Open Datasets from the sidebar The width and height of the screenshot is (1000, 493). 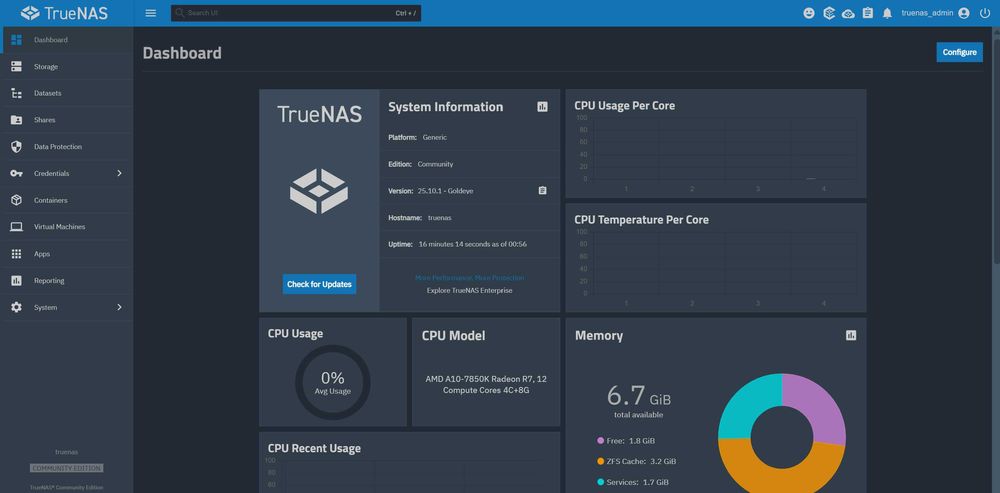pyautogui.click(x=67, y=93)
